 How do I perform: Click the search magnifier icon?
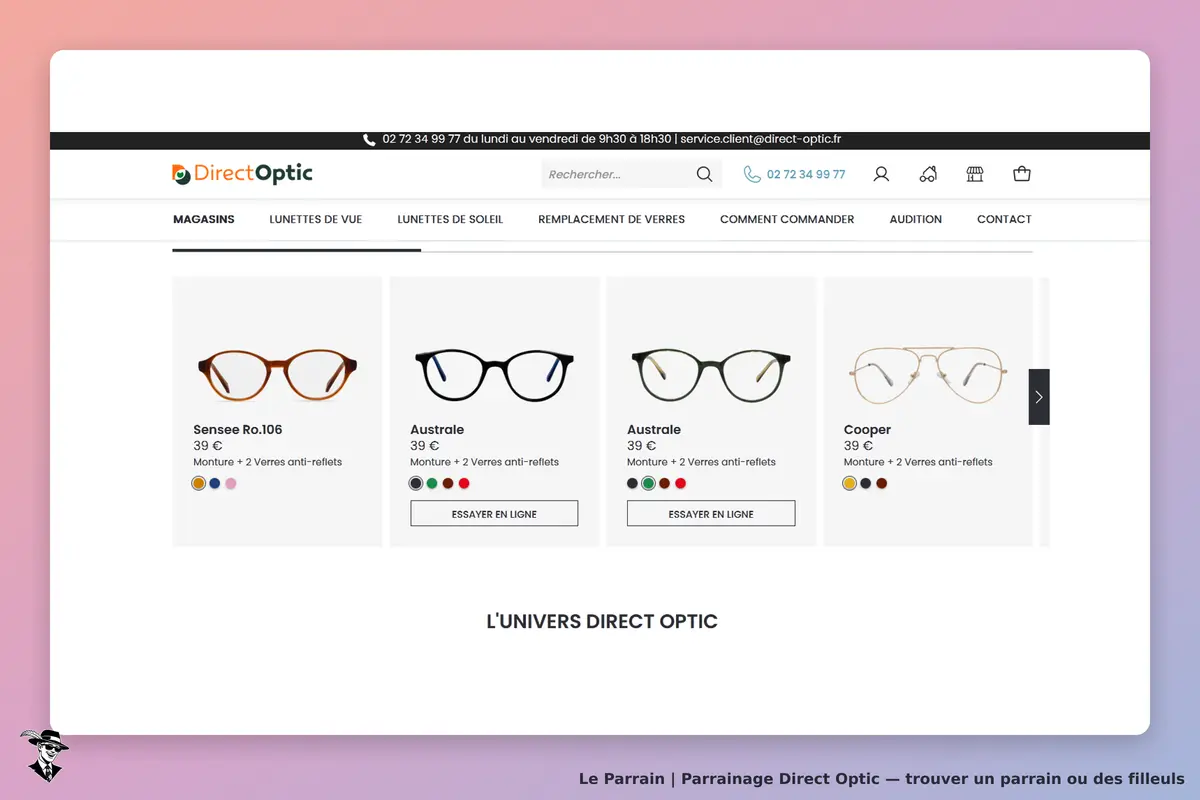tap(704, 174)
